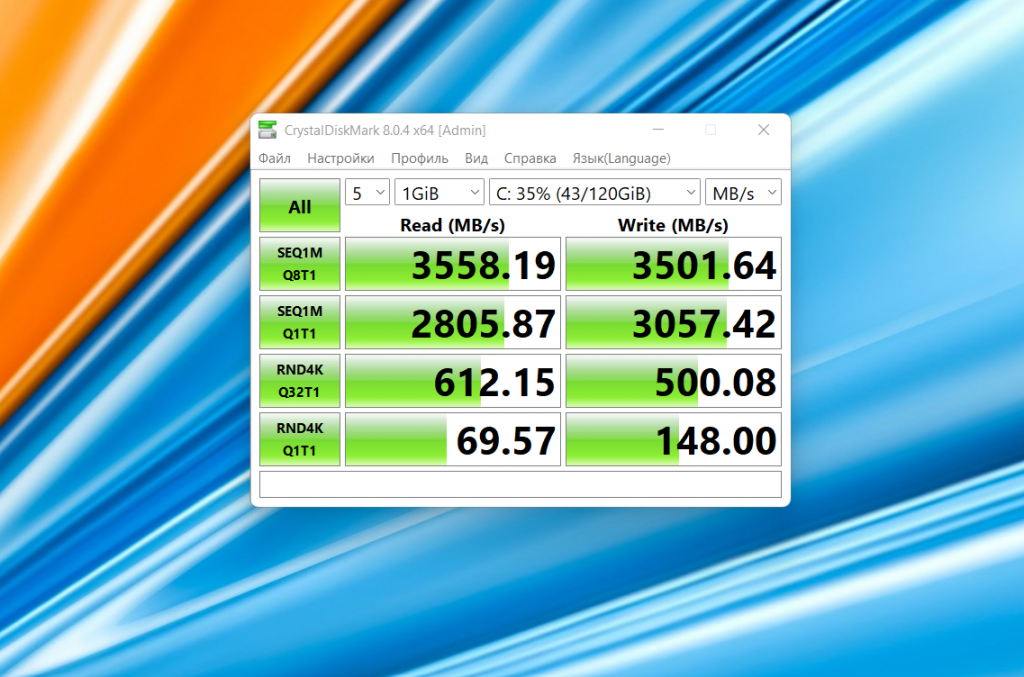Screen dimensions: 1024x677
Task: Expand the 1GiB test size dropdown
Action: 439,193
